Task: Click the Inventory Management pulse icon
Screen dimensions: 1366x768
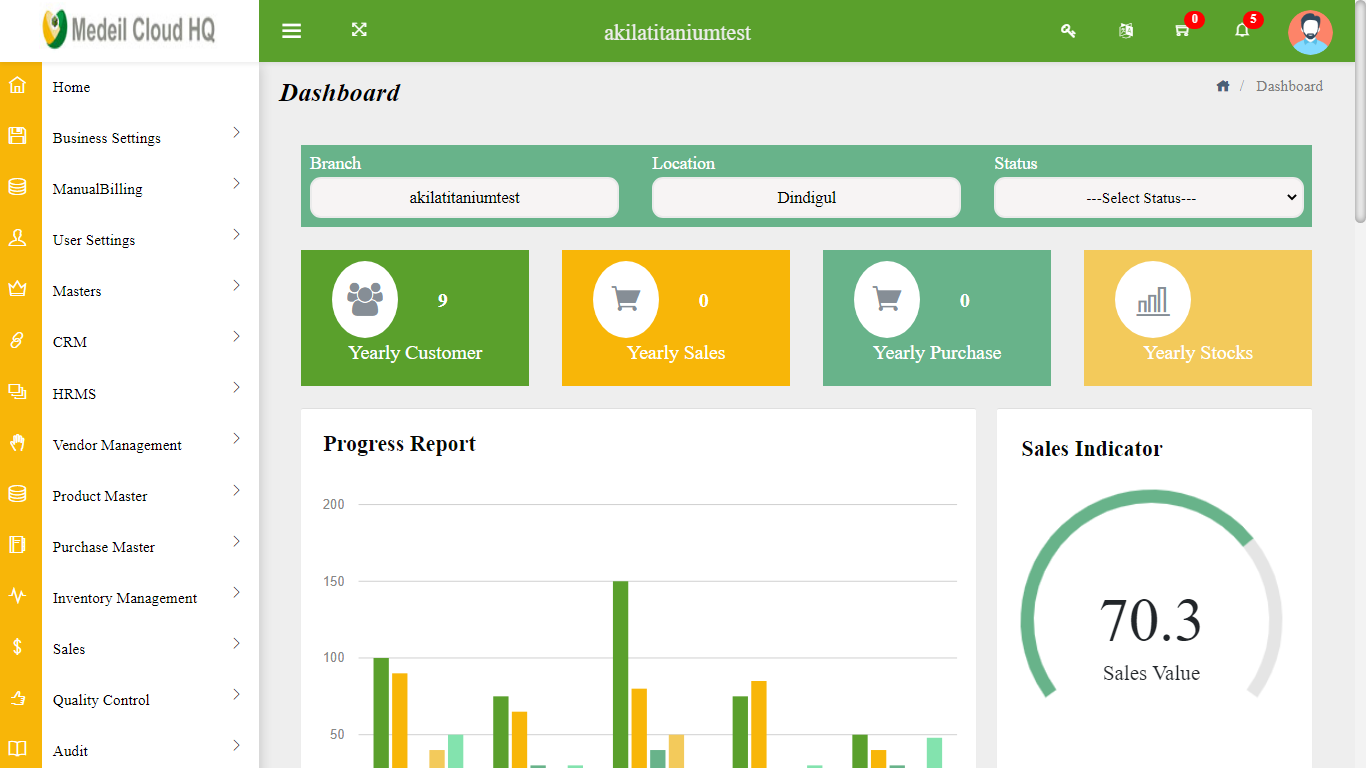Action: (17, 595)
